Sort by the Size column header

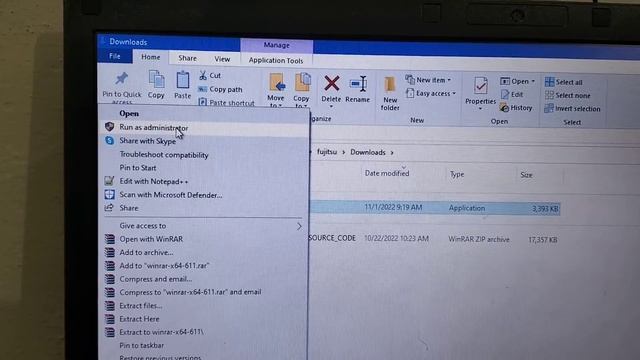(x=526, y=175)
